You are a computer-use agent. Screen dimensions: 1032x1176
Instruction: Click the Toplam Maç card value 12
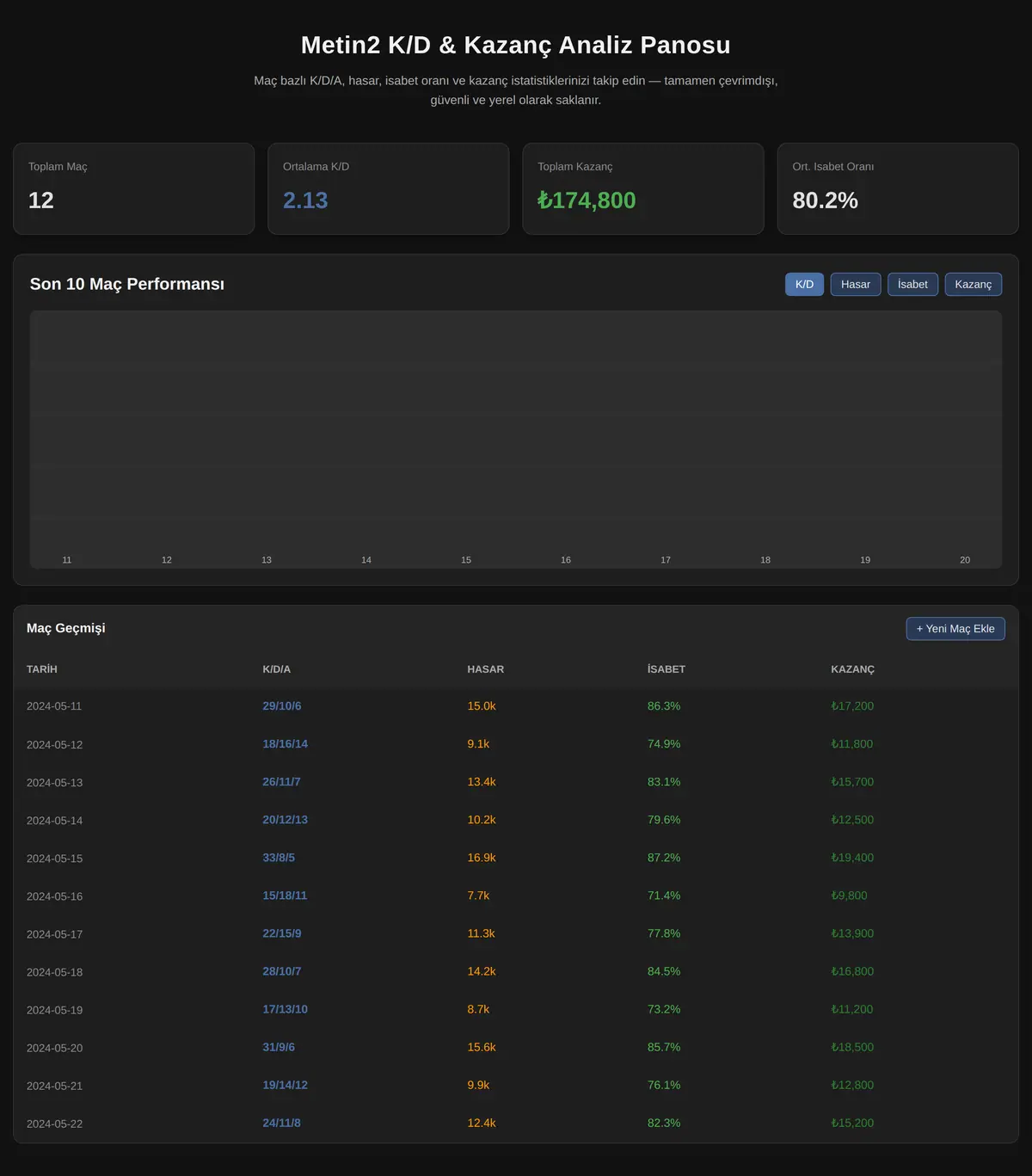tap(41, 200)
